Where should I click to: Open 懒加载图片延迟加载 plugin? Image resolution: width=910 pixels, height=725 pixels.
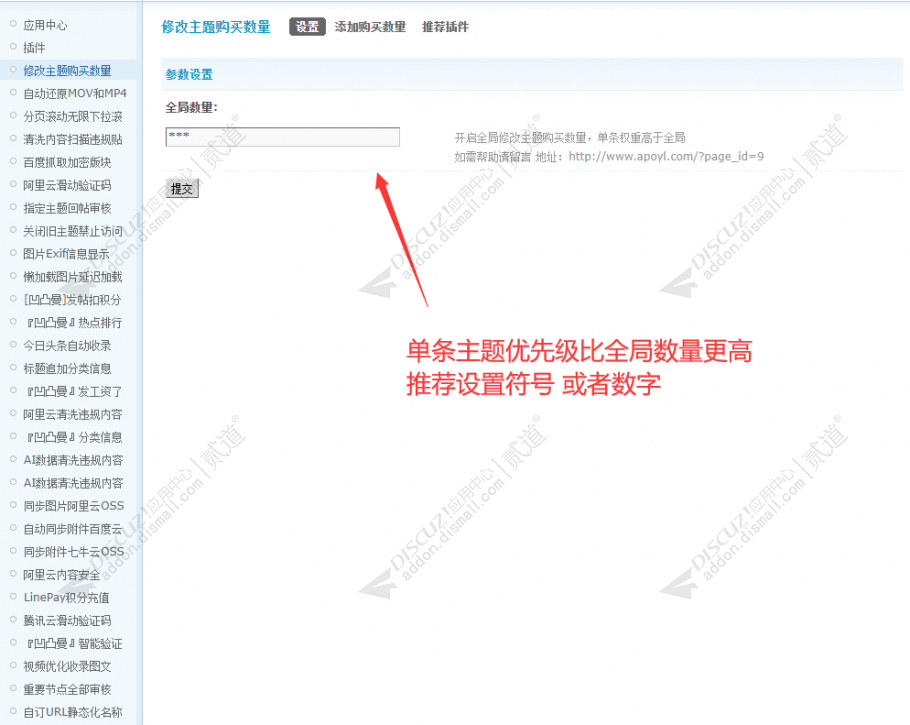click(x=73, y=277)
